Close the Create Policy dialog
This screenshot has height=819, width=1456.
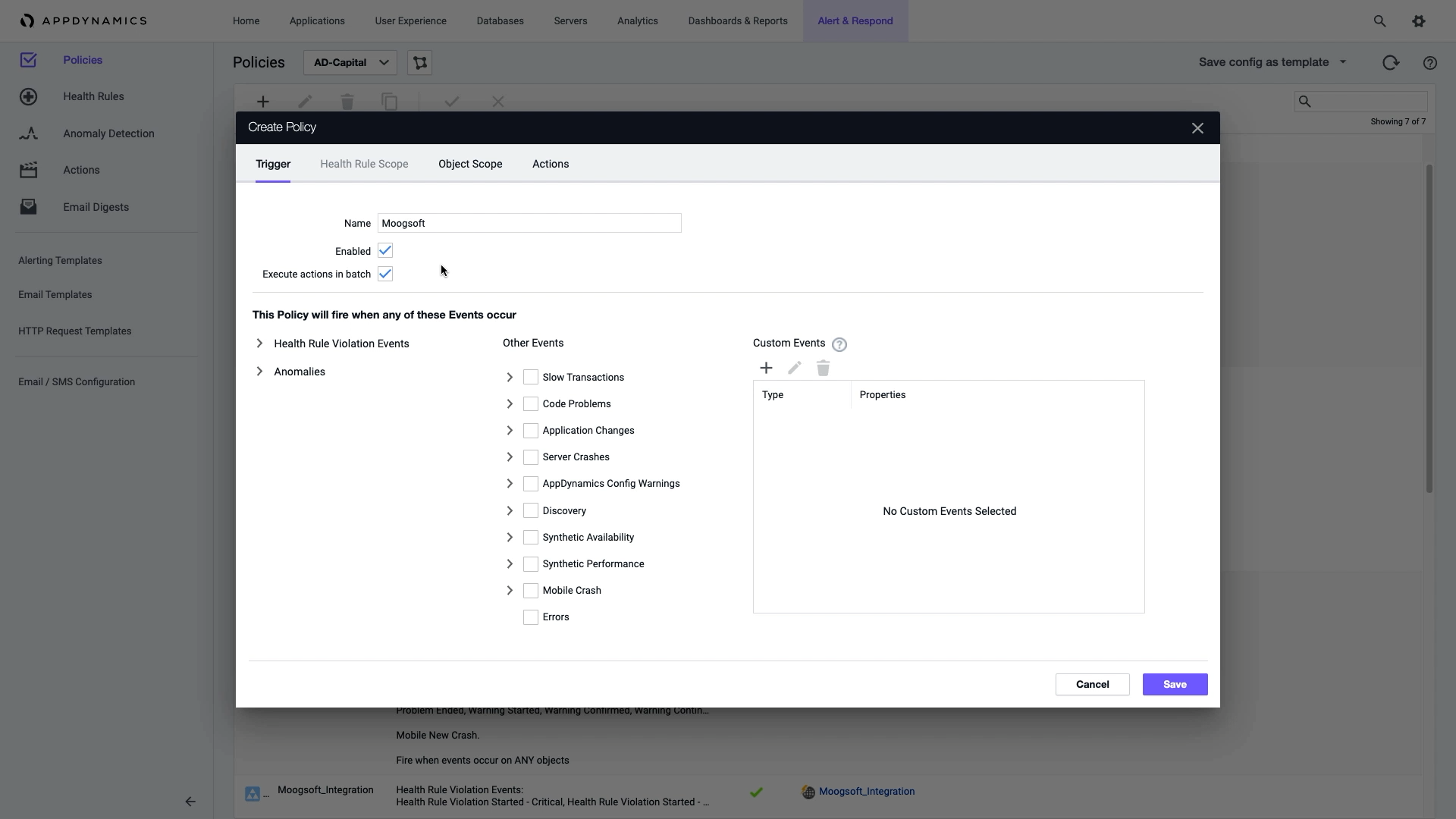1197,128
